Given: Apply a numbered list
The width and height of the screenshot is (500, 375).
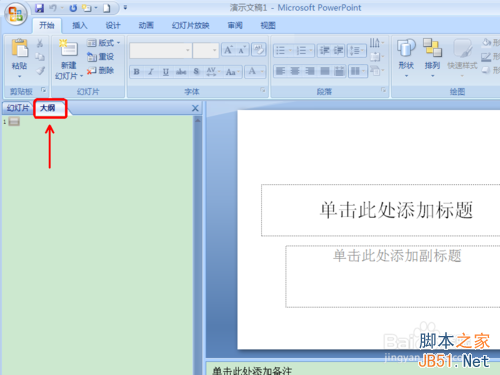Looking at the screenshot, I should click(304, 50).
